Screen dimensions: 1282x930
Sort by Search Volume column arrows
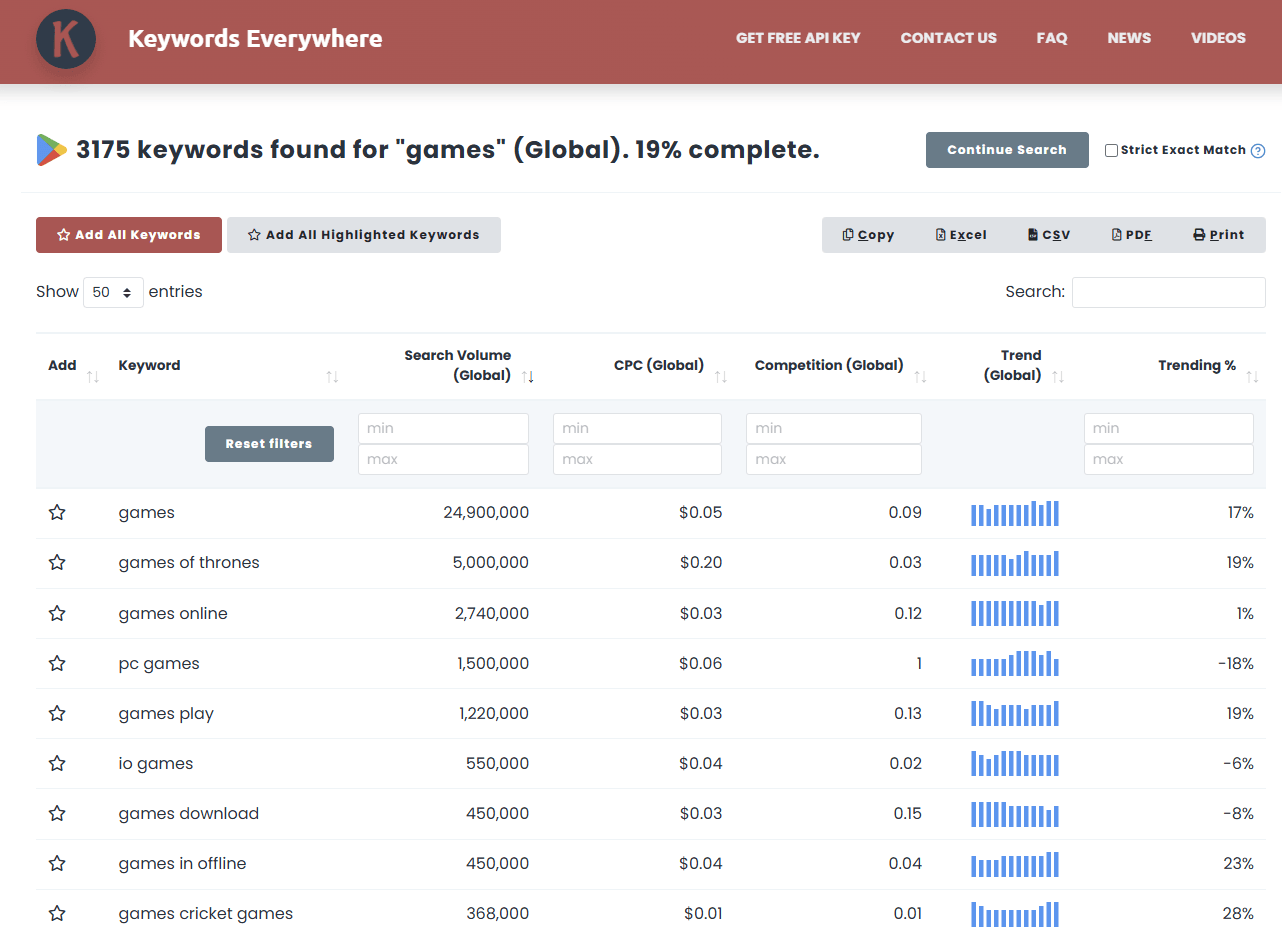coord(528,377)
